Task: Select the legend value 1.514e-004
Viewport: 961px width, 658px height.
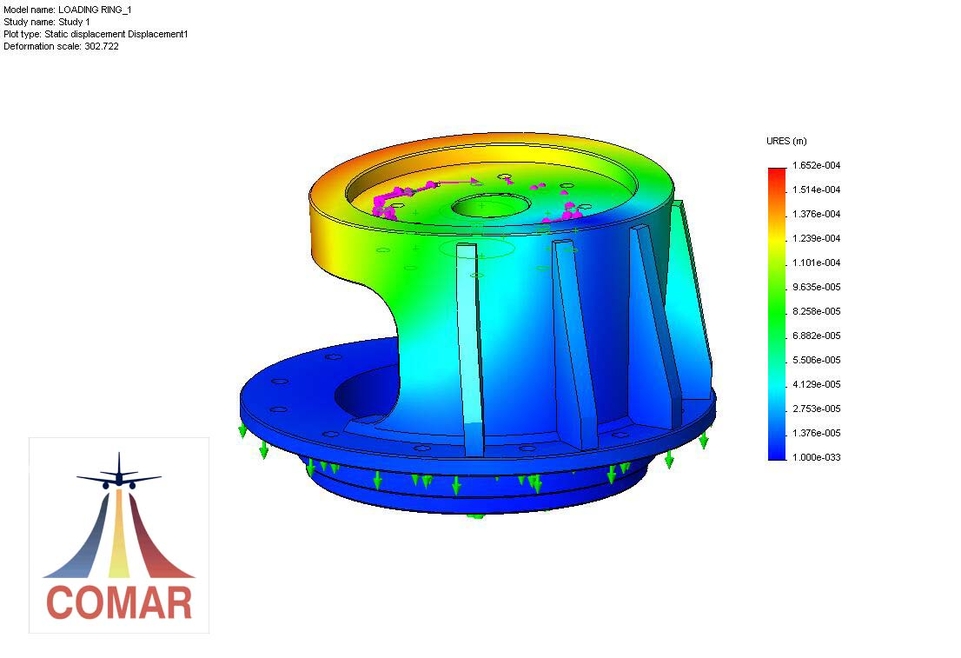Action: 816,190
